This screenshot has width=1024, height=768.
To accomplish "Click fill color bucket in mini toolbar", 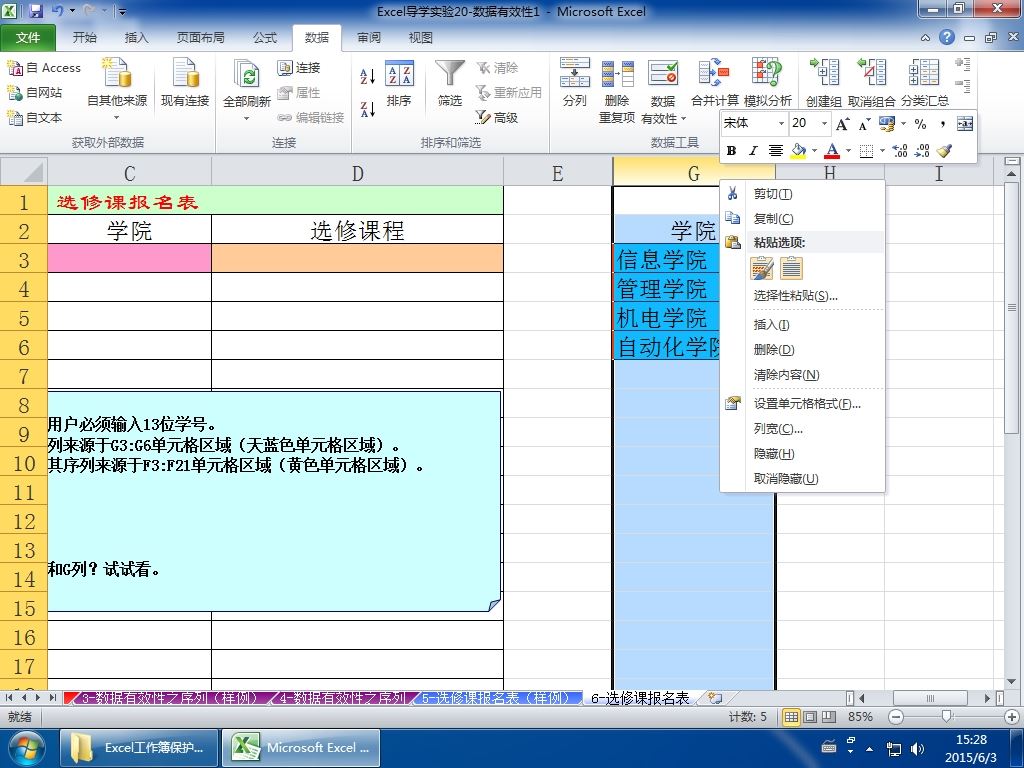I will pyautogui.click(x=799, y=151).
